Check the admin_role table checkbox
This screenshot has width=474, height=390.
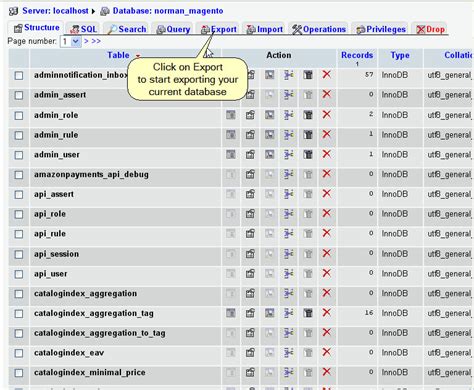pos(19,116)
